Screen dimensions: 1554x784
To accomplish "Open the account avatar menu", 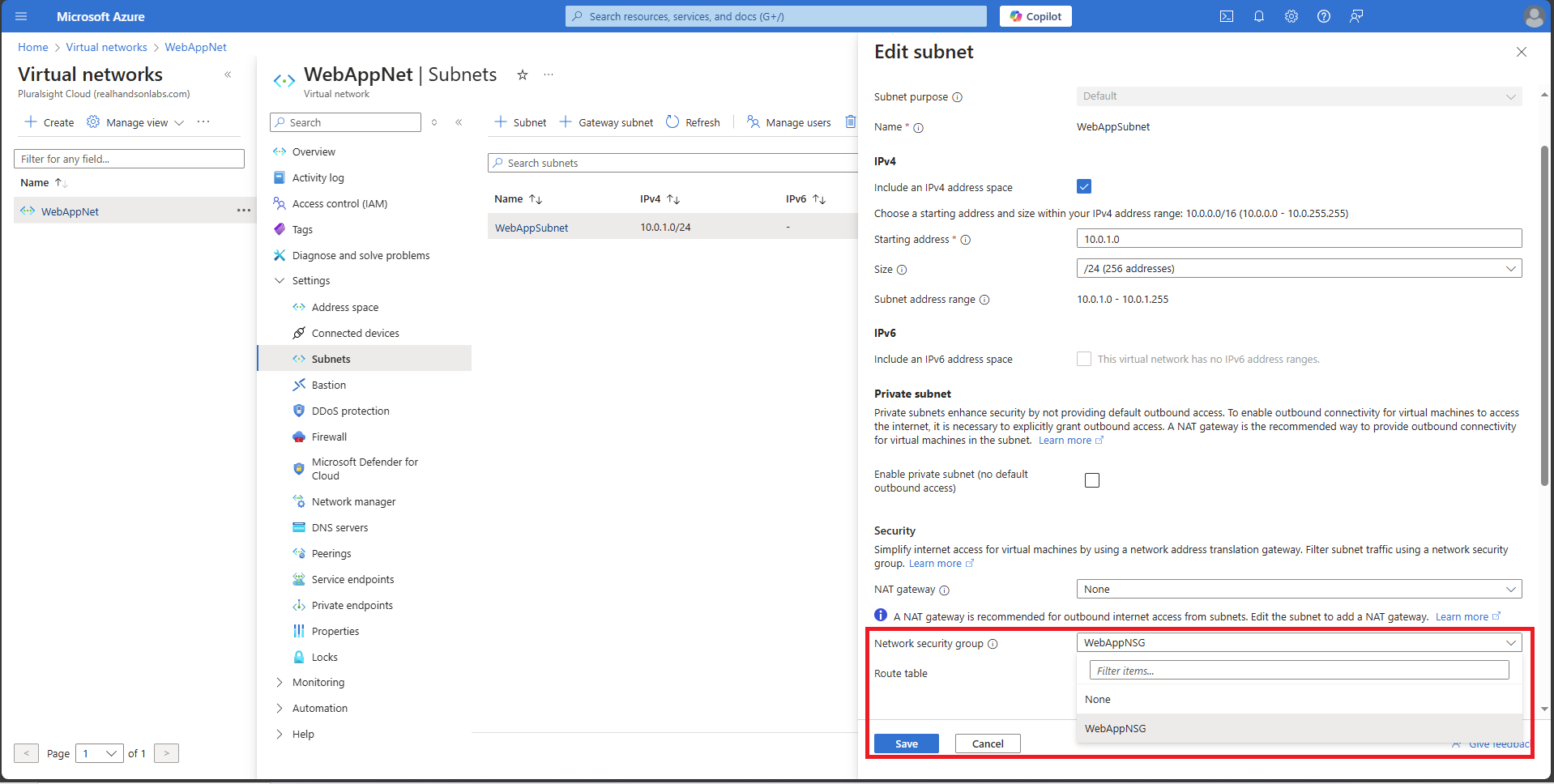I will pos(1533,16).
